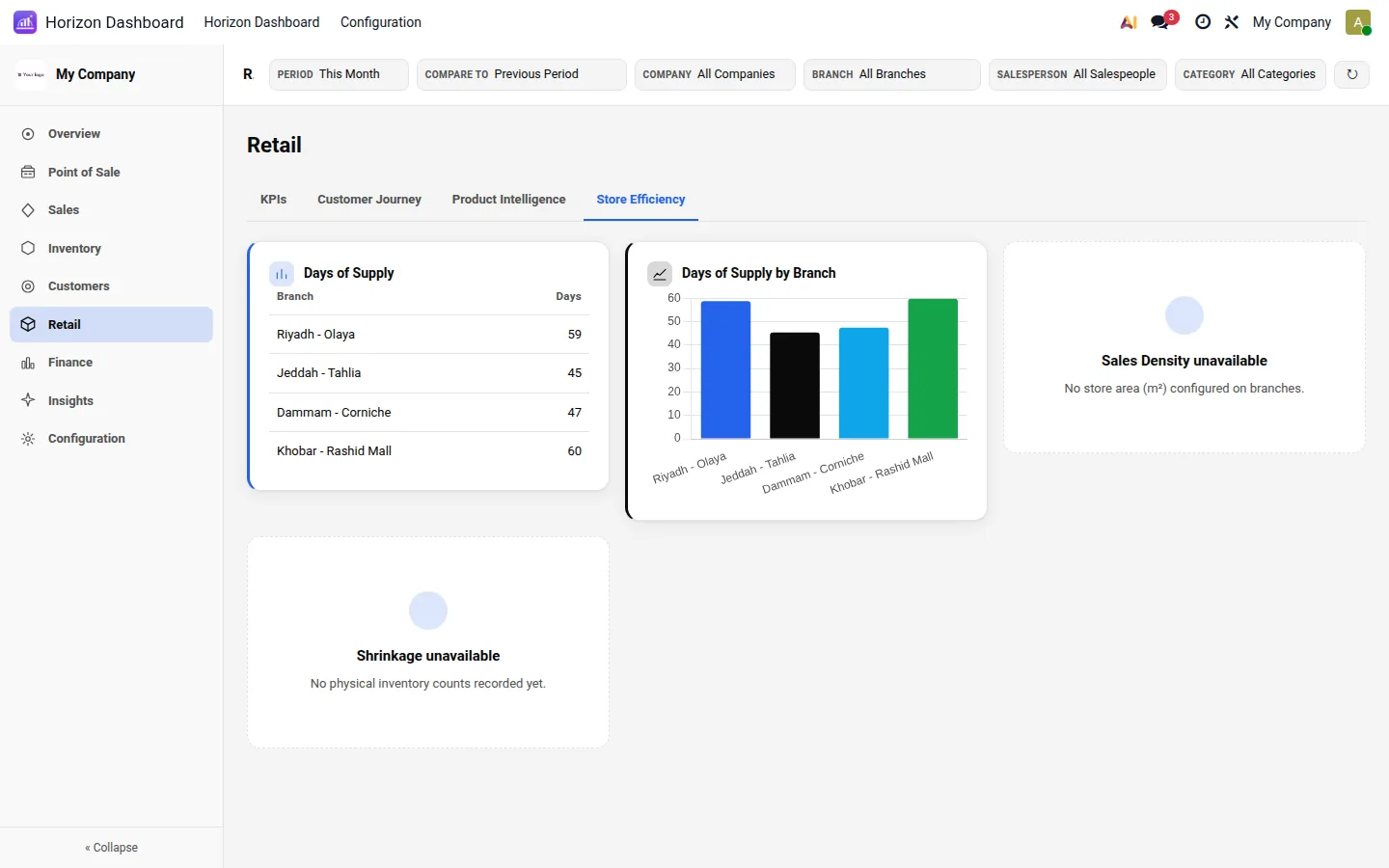1389x868 pixels.
Task: Click the black Jeddah - Tahlia bar
Action: pyautogui.click(x=795, y=386)
